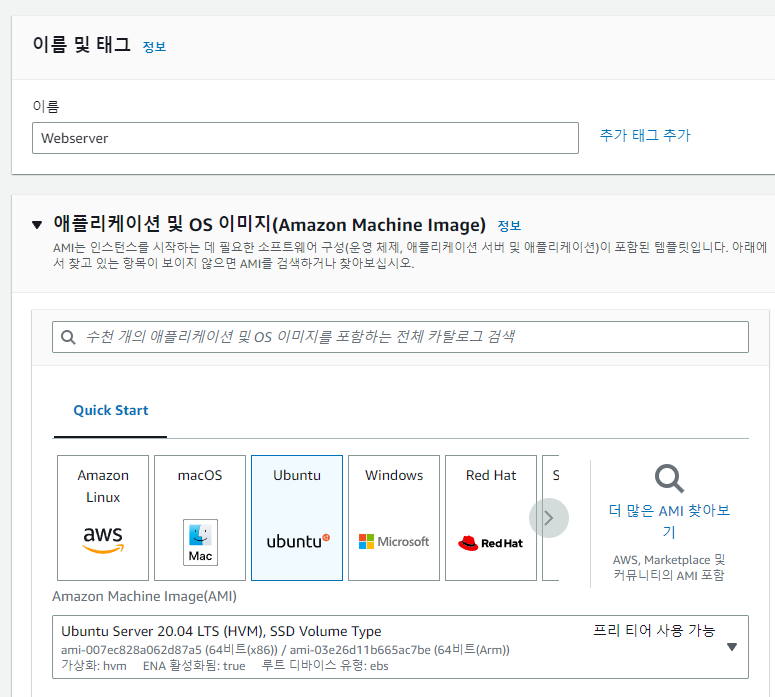Focus the AMI catalog search field
Viewport: 775px width, 697px height.
click(400, 337)
